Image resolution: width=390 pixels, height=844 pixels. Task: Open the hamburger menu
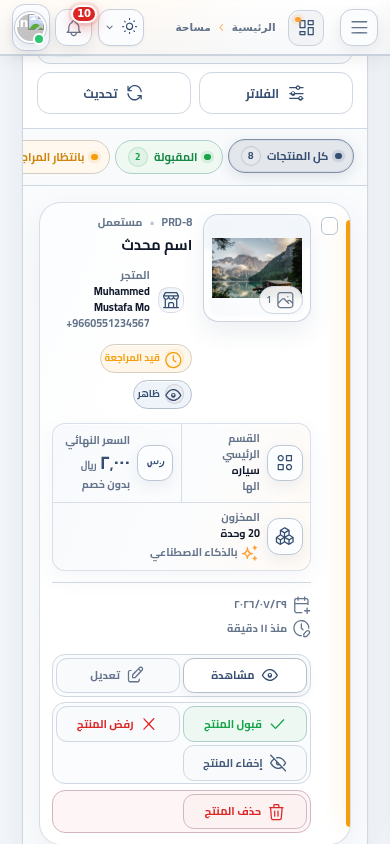point(359,27)
